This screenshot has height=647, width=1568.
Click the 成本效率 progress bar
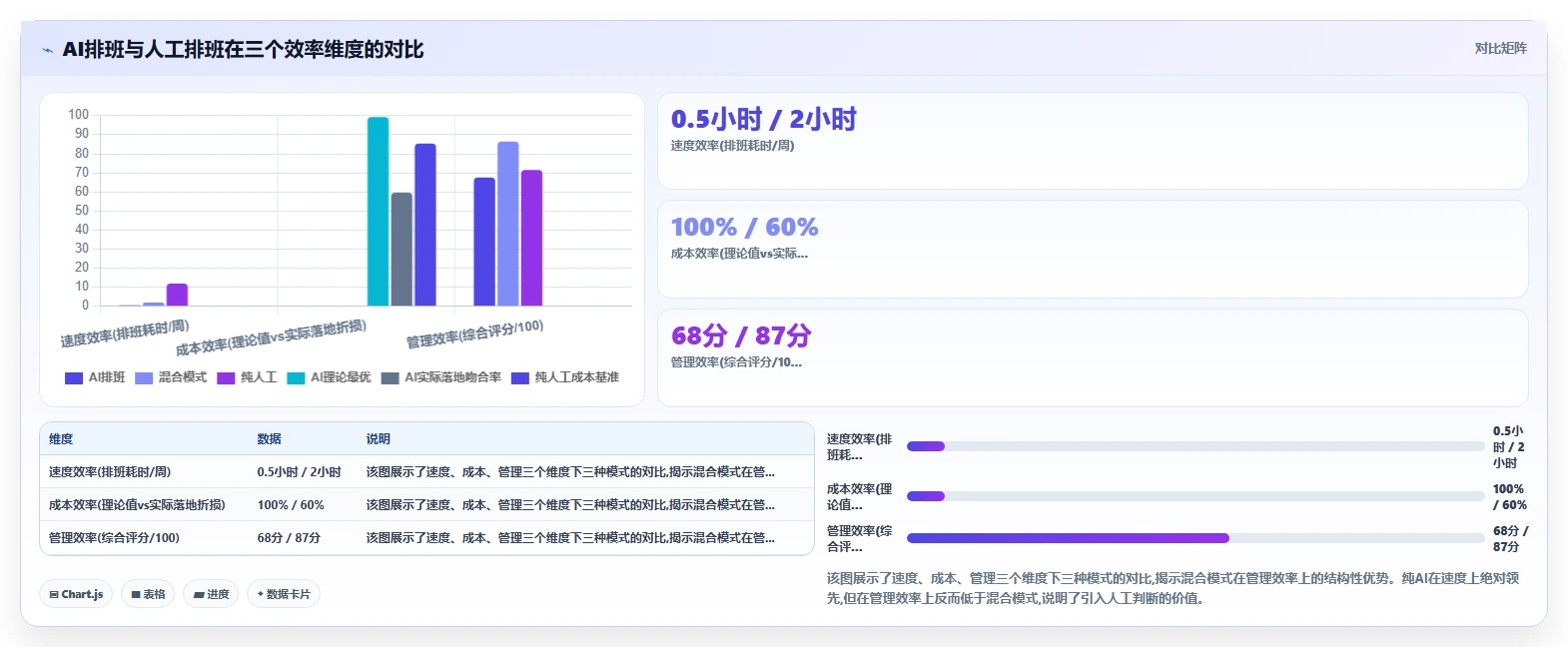(1195, 496)
